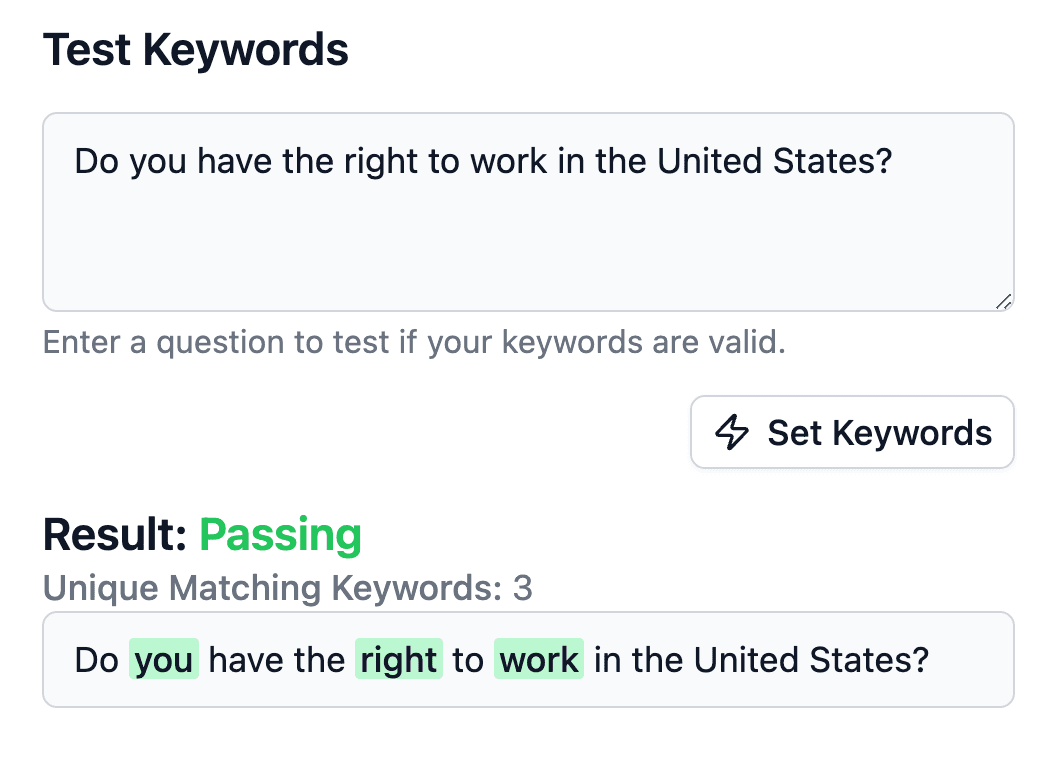The width and height of the screenshot is (1062, 758).
Task: Click the word "work" inside the textarea
Action: pyautogui.click(x=509, y=161)
